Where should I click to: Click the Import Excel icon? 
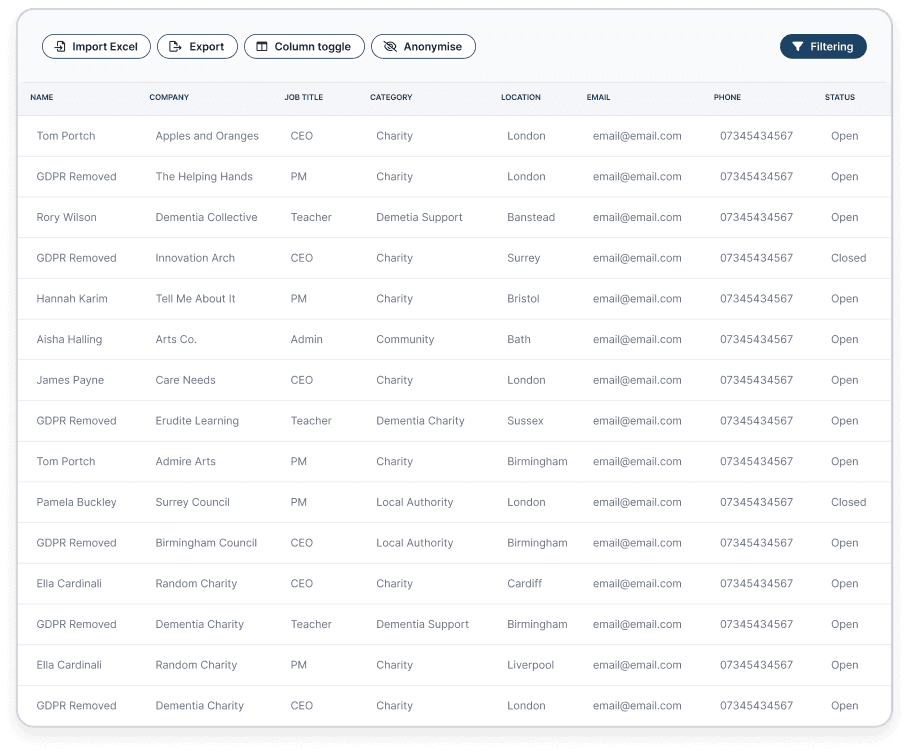pyautogui.click(x=58, y=46)
